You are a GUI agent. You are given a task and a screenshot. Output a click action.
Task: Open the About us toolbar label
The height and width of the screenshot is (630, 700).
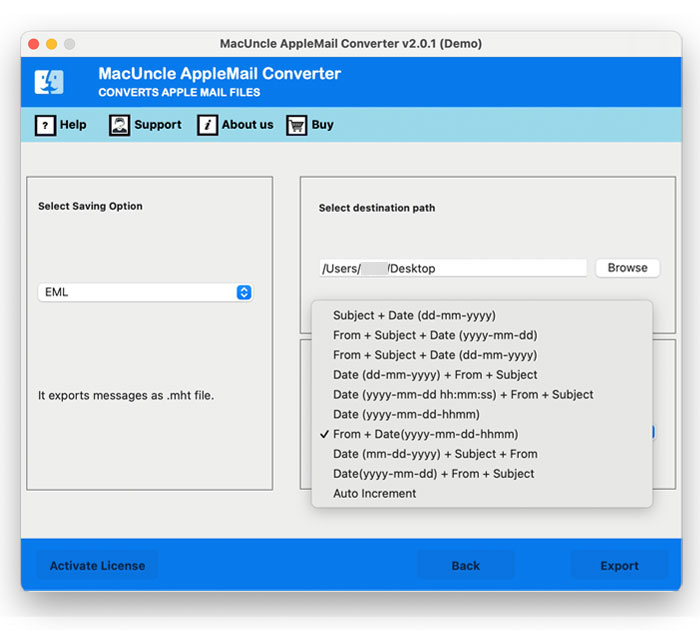point(247,125)
